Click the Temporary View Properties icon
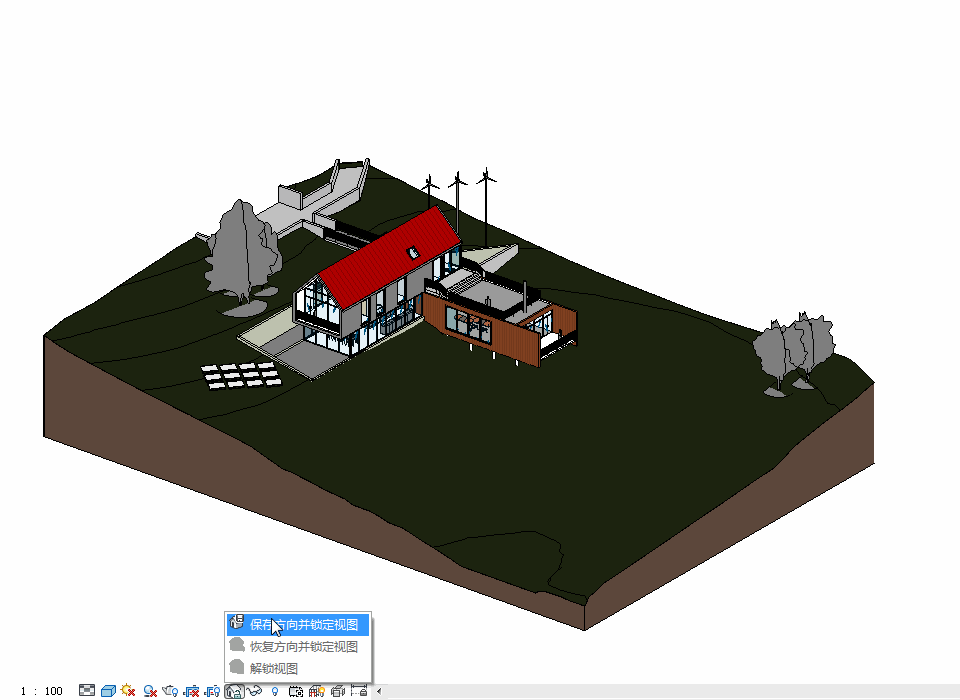The image size is (960, 700). point(296,690)
